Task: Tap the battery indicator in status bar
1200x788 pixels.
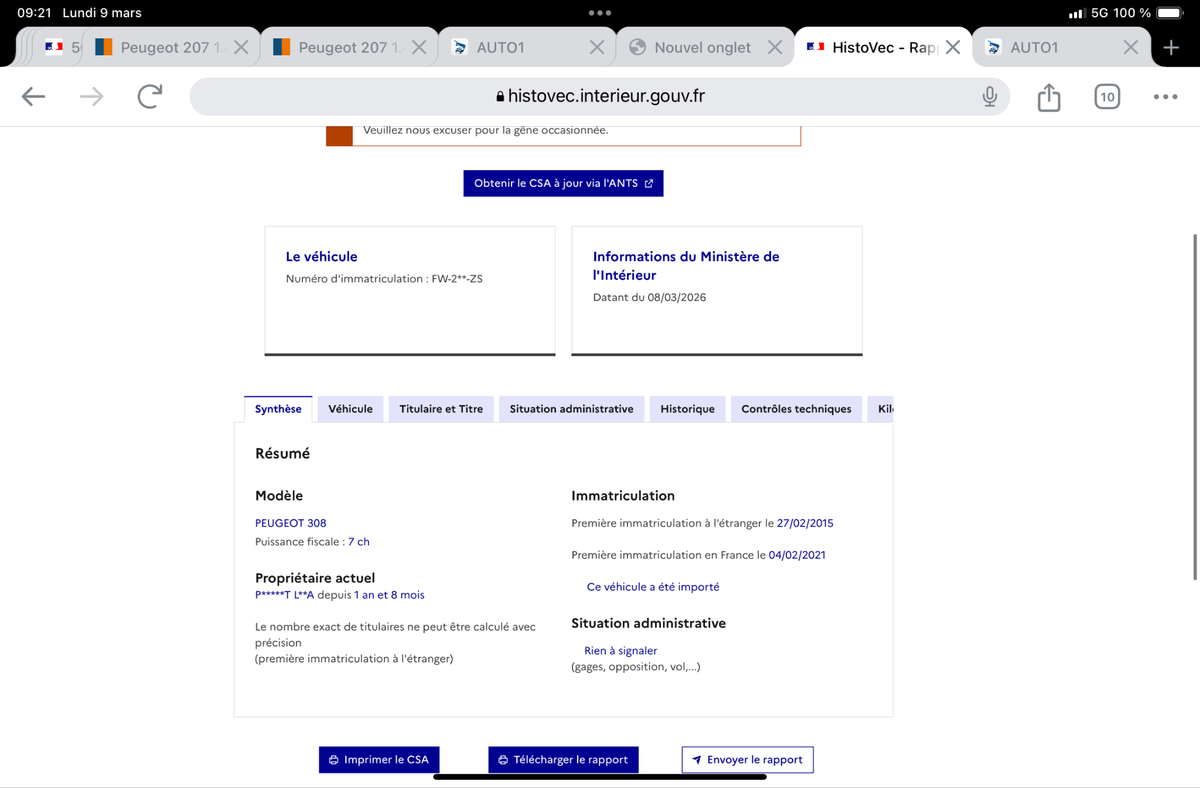Action: pos(1169,13)
